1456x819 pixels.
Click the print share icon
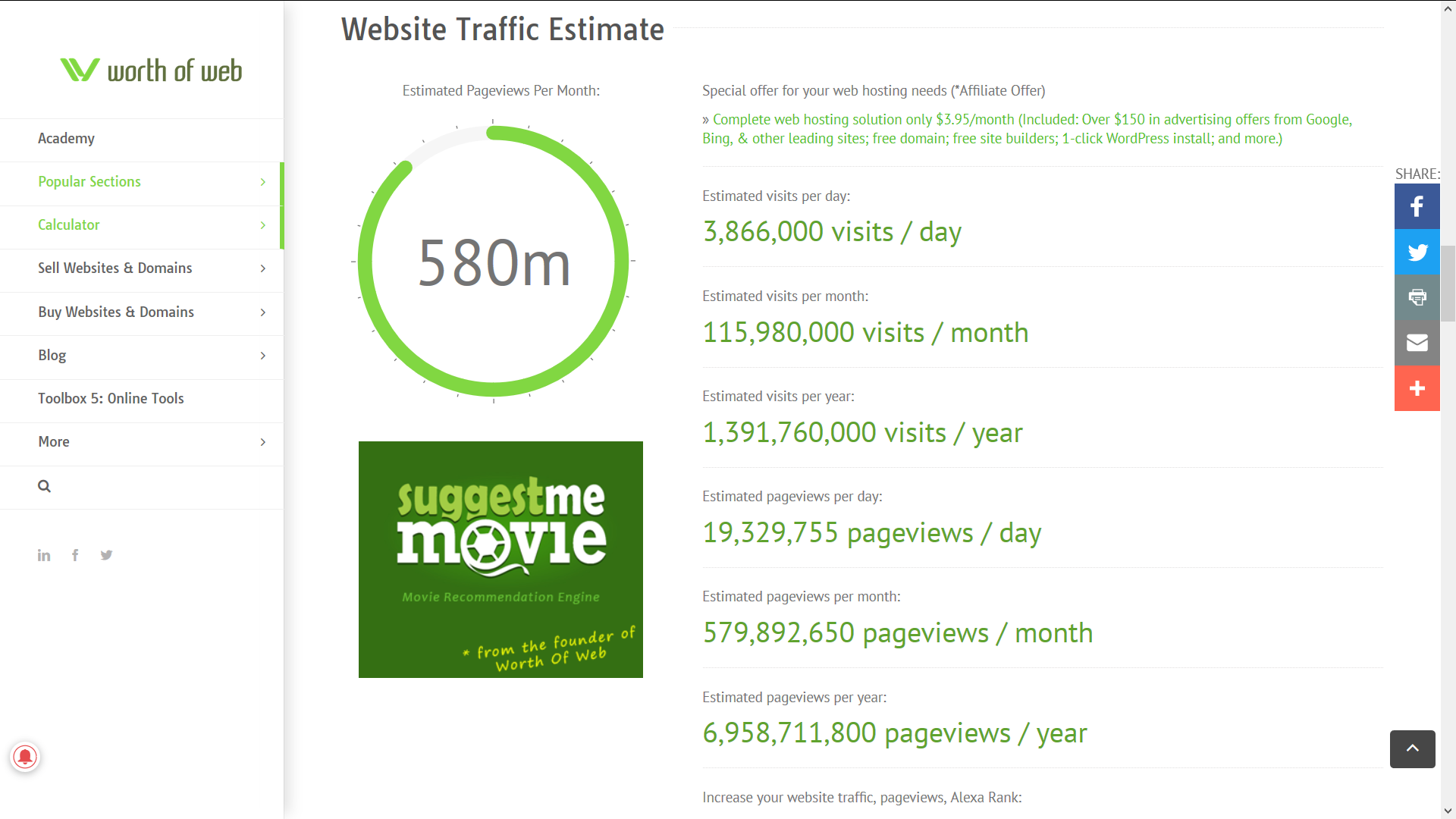[x=1417, y=297]
